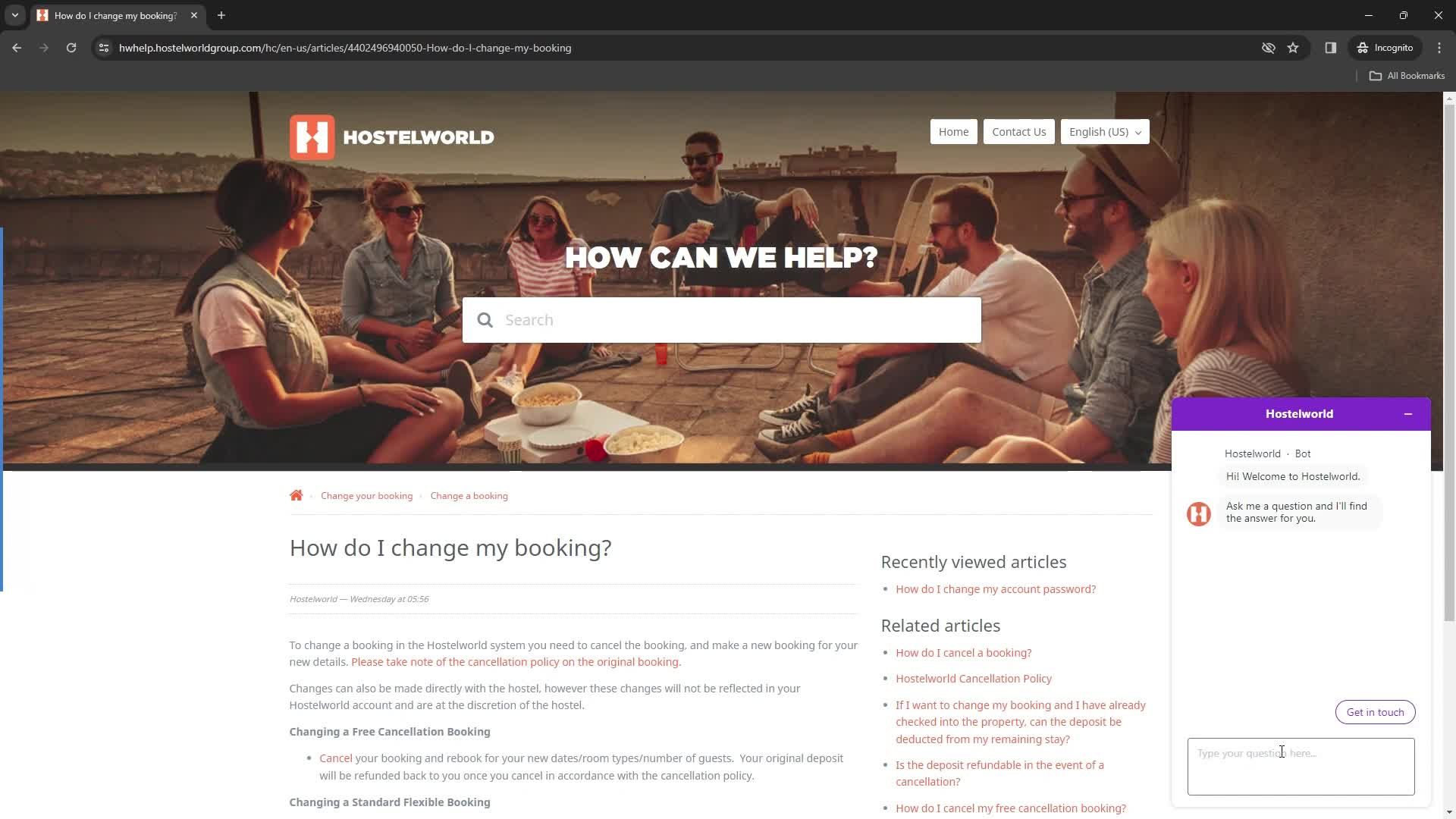Select the Home menu item
1456x819 pixels.
point(953,131)
